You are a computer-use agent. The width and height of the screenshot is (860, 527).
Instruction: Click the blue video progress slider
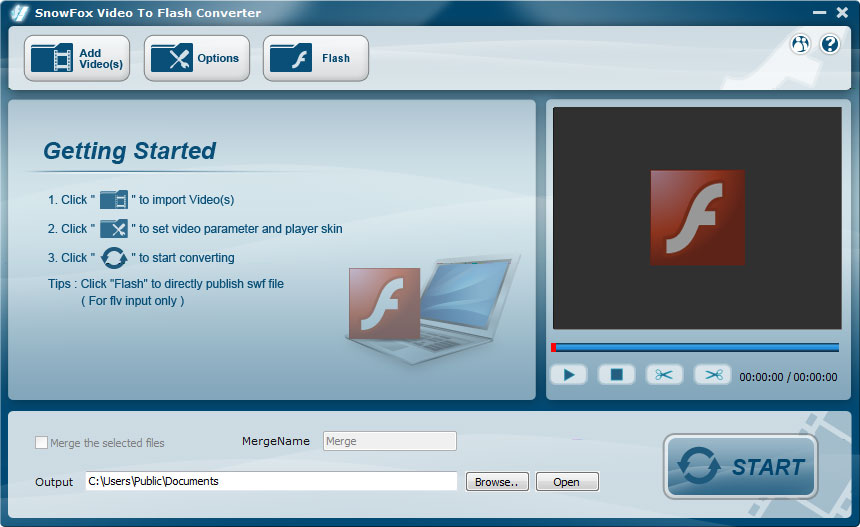695,348
